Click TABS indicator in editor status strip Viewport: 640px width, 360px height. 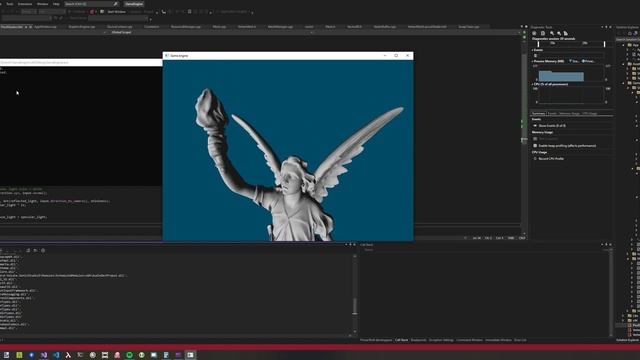pos(511,238)
